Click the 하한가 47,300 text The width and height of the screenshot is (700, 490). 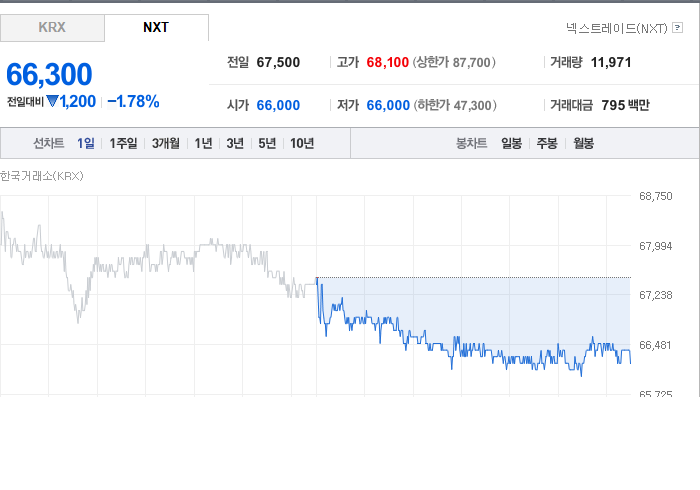click(x=455, y=105)
